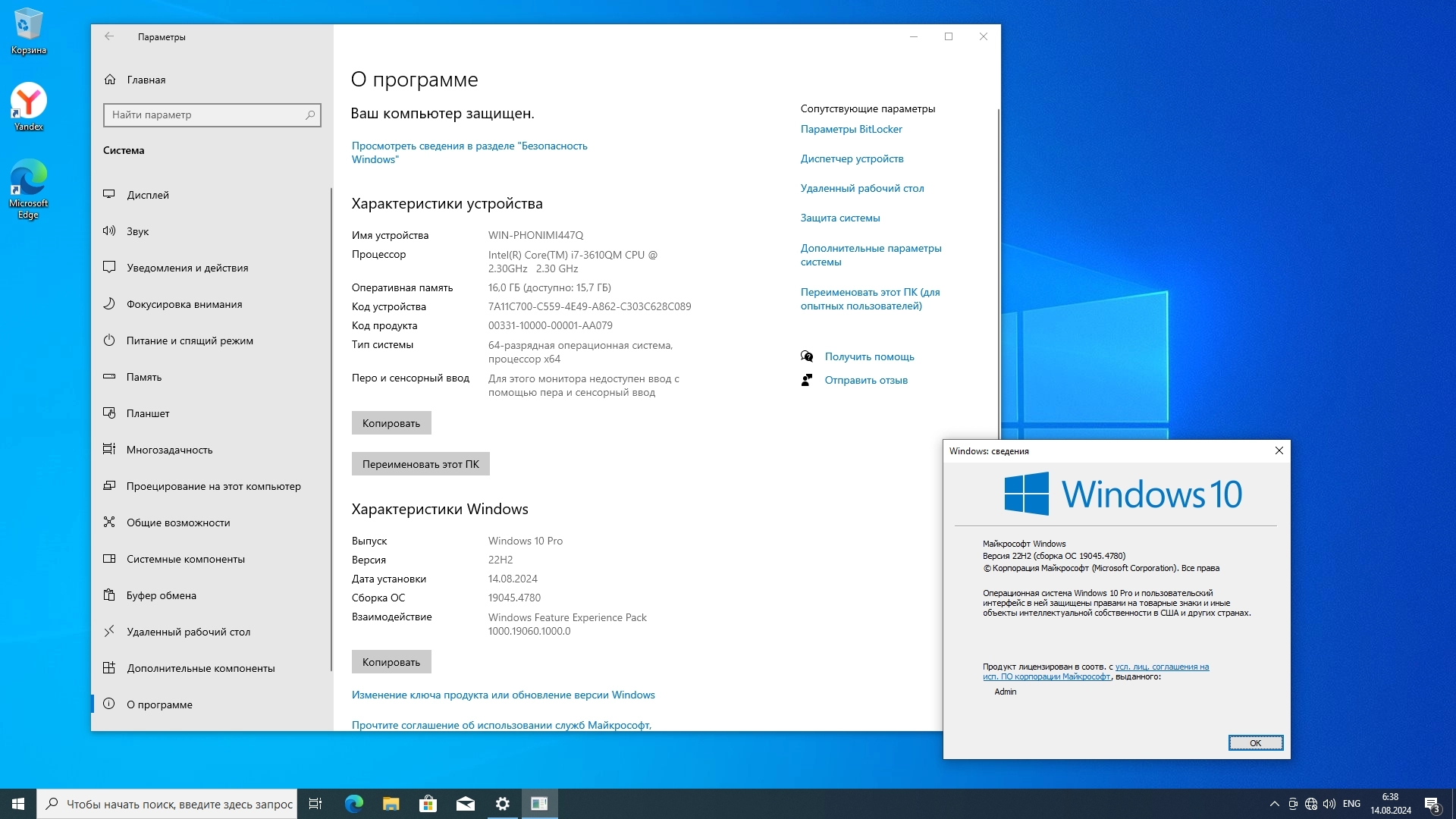
Task: Select Tablet in settings sidebar
Action: tap(148, 413)
